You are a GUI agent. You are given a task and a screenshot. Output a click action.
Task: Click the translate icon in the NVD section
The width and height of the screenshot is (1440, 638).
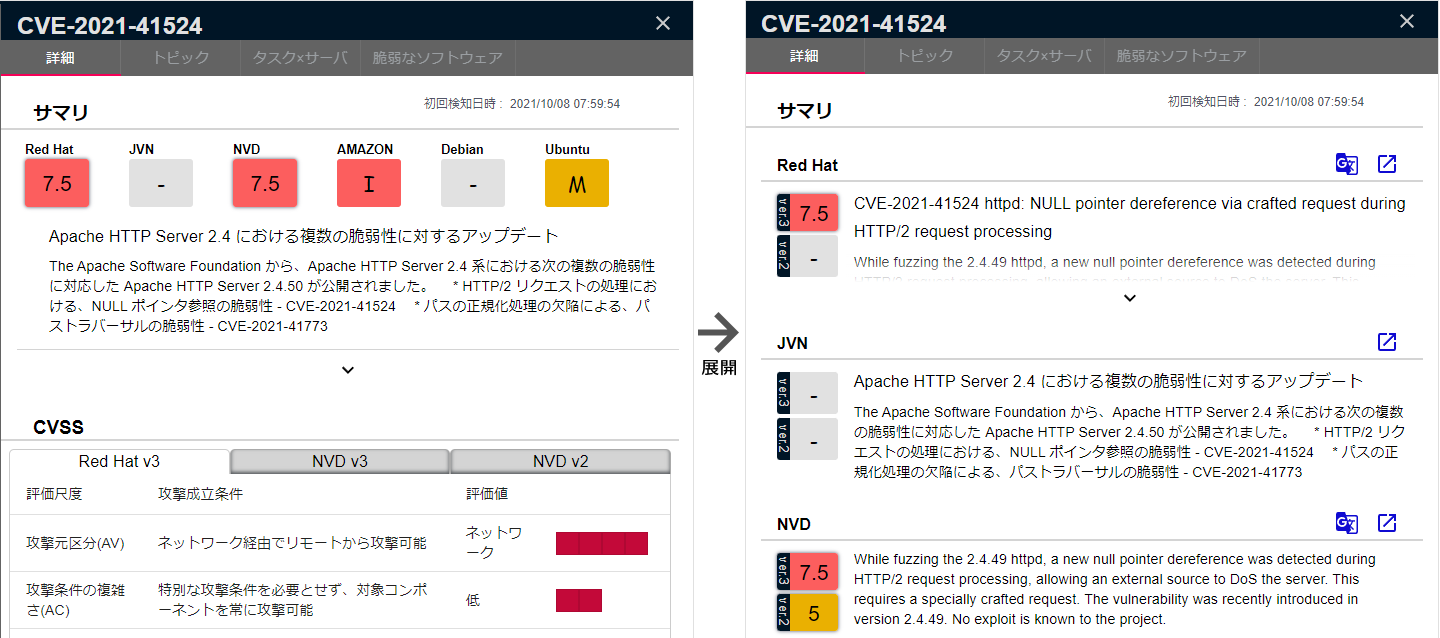1347,523
